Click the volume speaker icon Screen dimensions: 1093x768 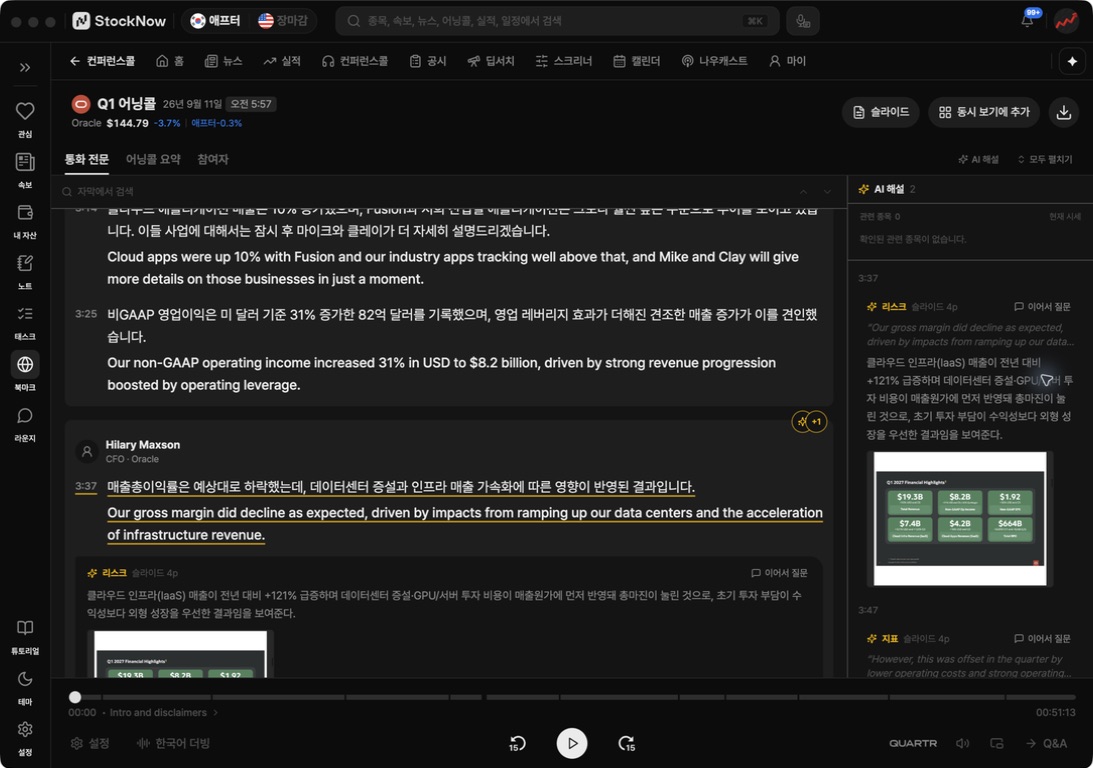coord(963,744)
